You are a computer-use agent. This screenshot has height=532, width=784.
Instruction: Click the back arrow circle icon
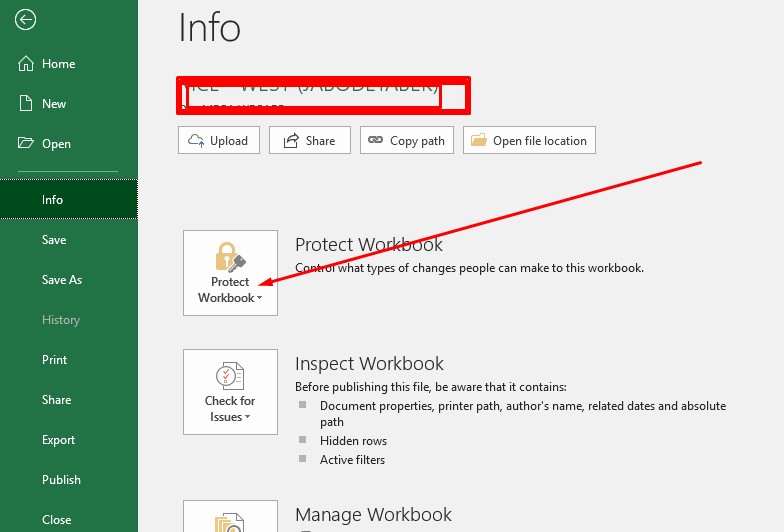[25, 20]
